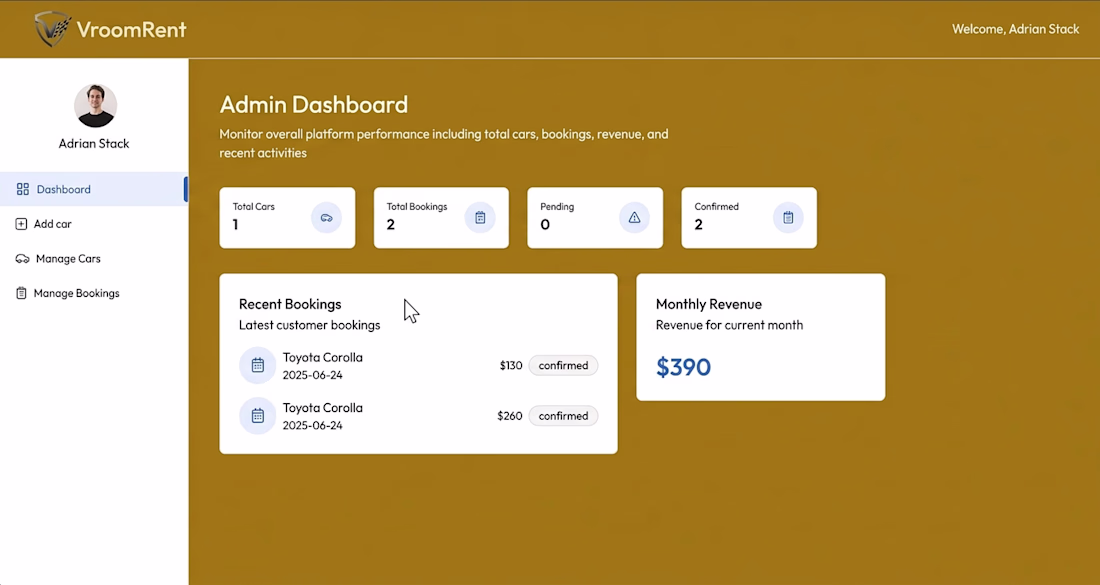This screenshot has height=585, width=1100.
Task: Go to the Add car page
Action: click(x=94, y=224)
